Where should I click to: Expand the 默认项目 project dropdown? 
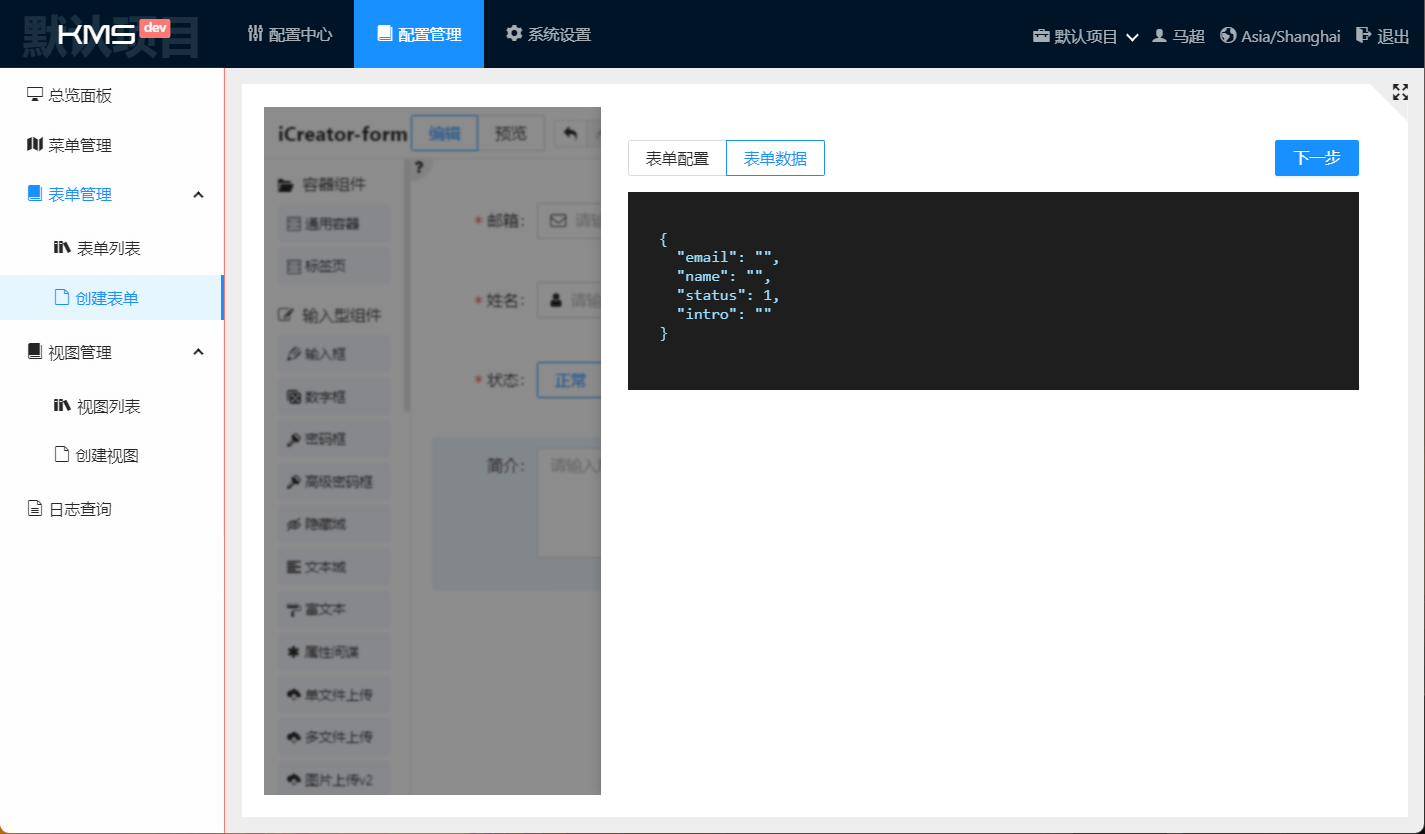(1086, 36)
